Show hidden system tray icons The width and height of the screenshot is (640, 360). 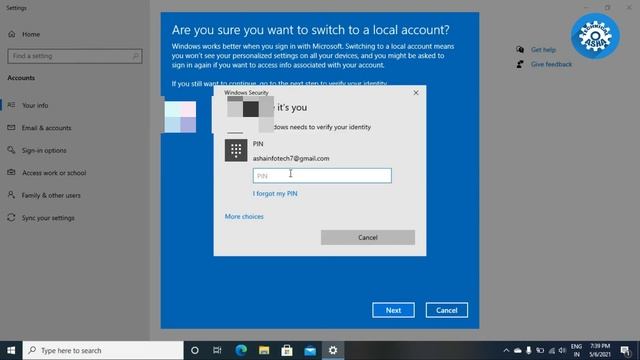[506, 350]
